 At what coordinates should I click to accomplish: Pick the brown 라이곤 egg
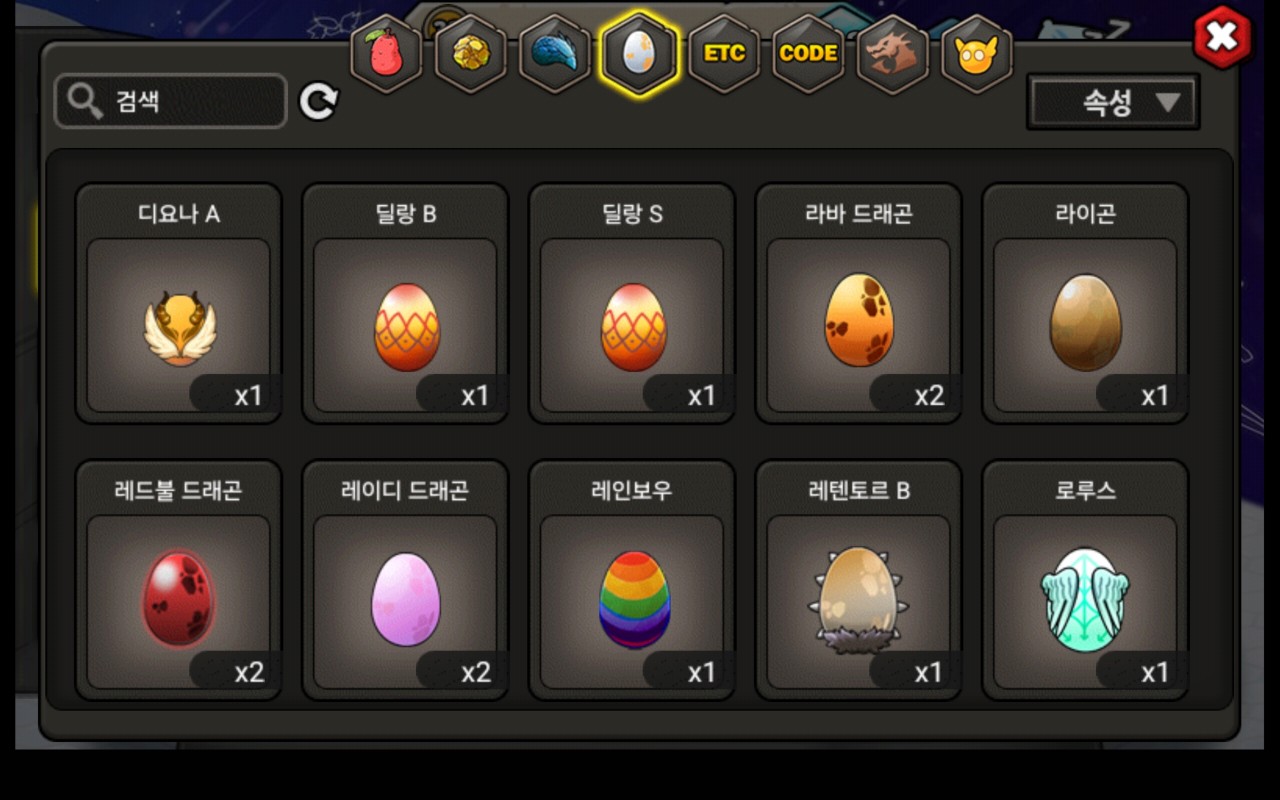1086,303
